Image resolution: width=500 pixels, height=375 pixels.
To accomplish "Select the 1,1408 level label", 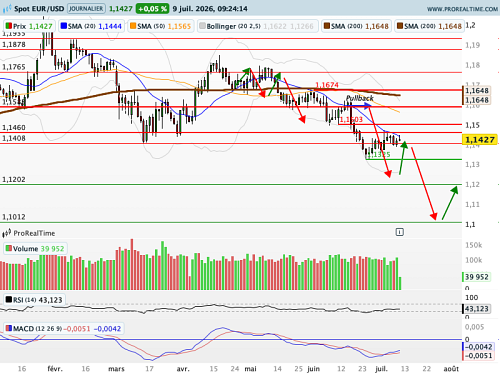I will 14,138.
